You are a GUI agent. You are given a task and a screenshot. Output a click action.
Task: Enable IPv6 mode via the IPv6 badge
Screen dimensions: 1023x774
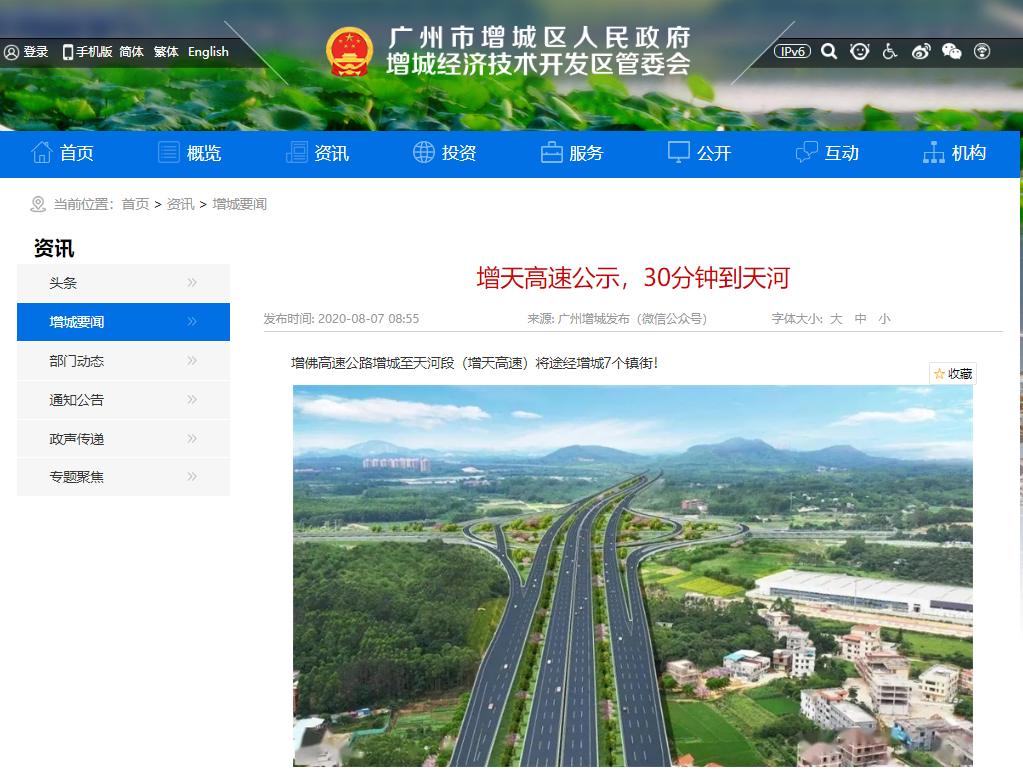(x=791, y=50)
